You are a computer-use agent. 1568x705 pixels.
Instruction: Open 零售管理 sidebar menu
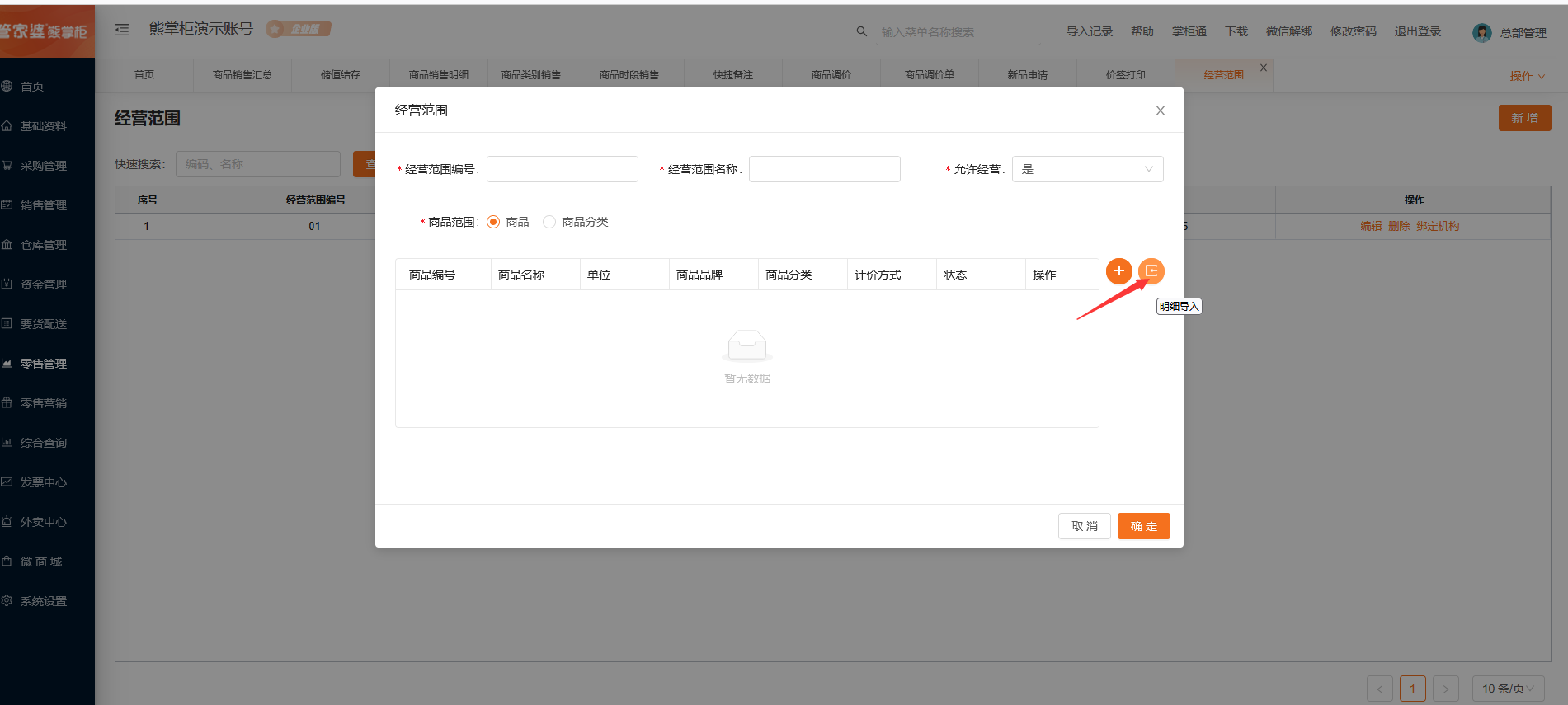(x=43, y=364)
